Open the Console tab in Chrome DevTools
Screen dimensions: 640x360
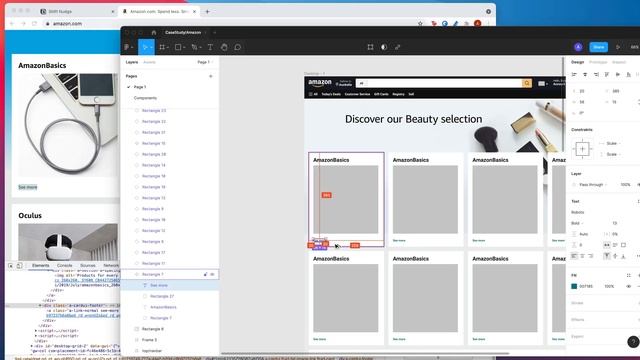point(64,266)
